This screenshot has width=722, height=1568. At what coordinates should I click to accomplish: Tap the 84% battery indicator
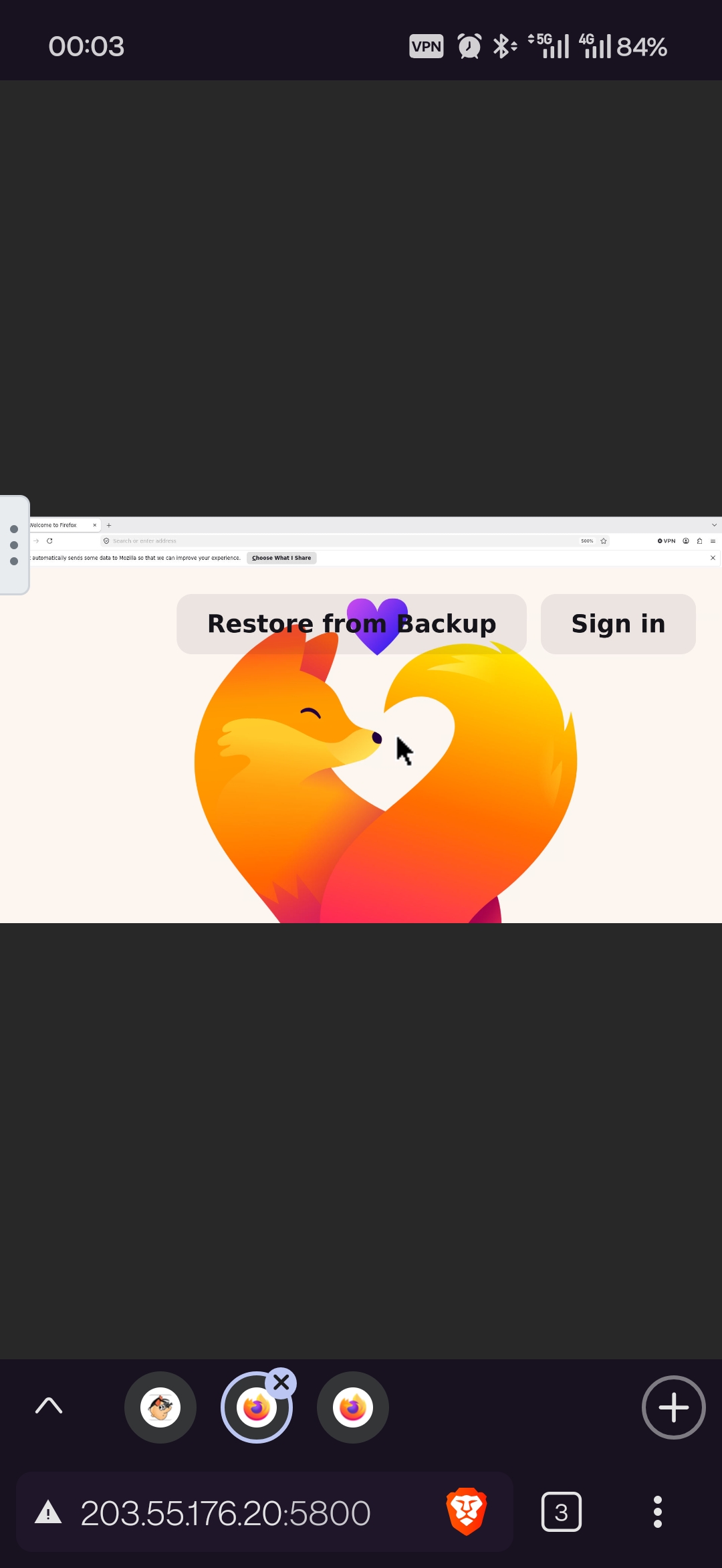pos(642,47)
